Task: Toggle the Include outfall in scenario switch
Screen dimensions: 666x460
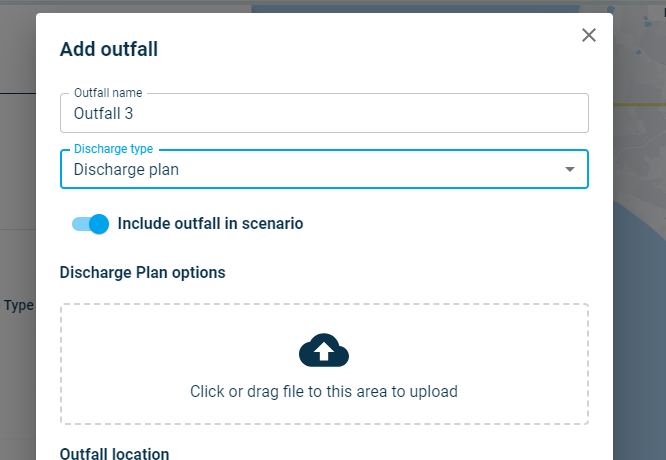Action: (90, 224)
